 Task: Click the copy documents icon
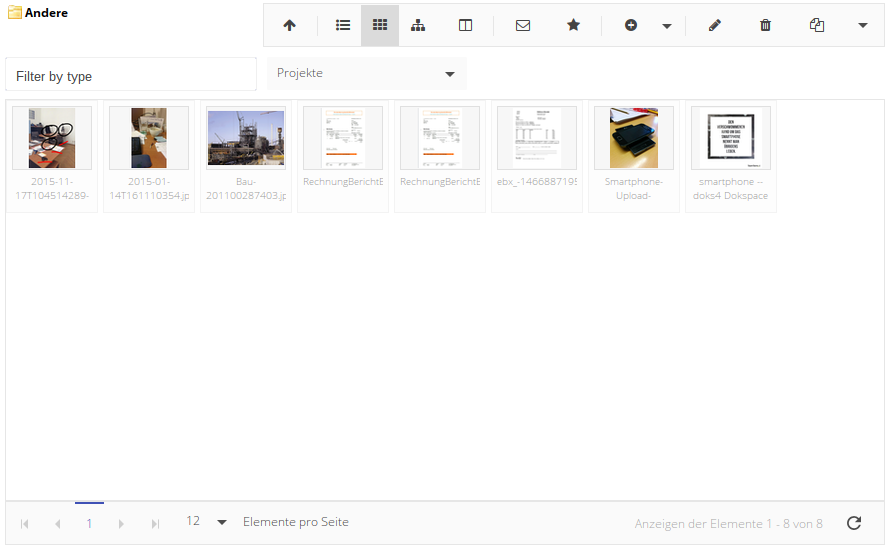(x=817, y=26)
